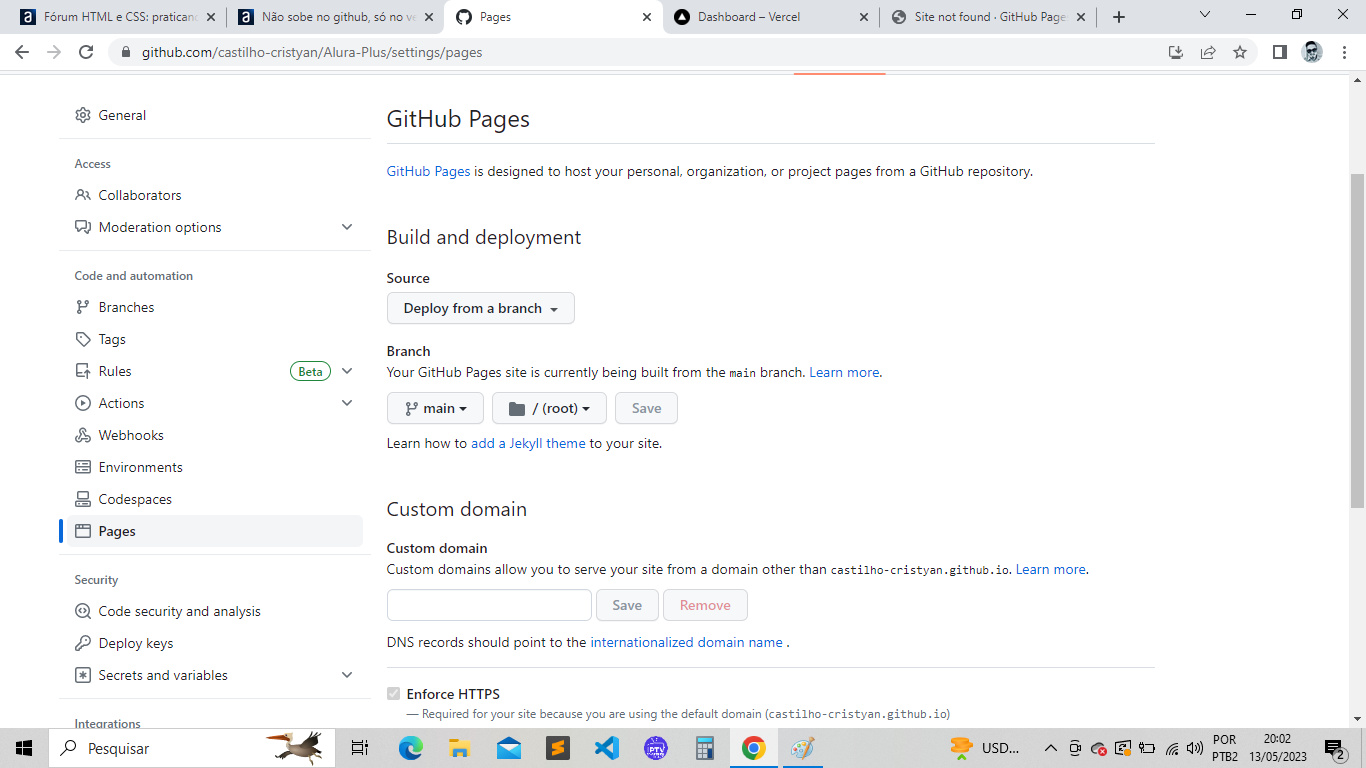Click the share page icon

point(1208,52)
